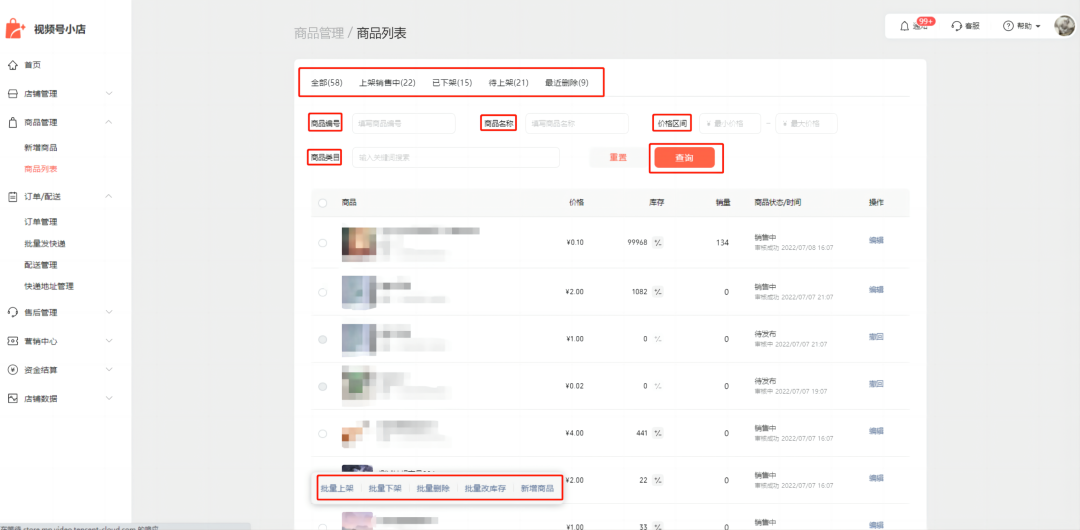
Task: Click 批量删除 in the batch bar
Action: coord(433,489)
